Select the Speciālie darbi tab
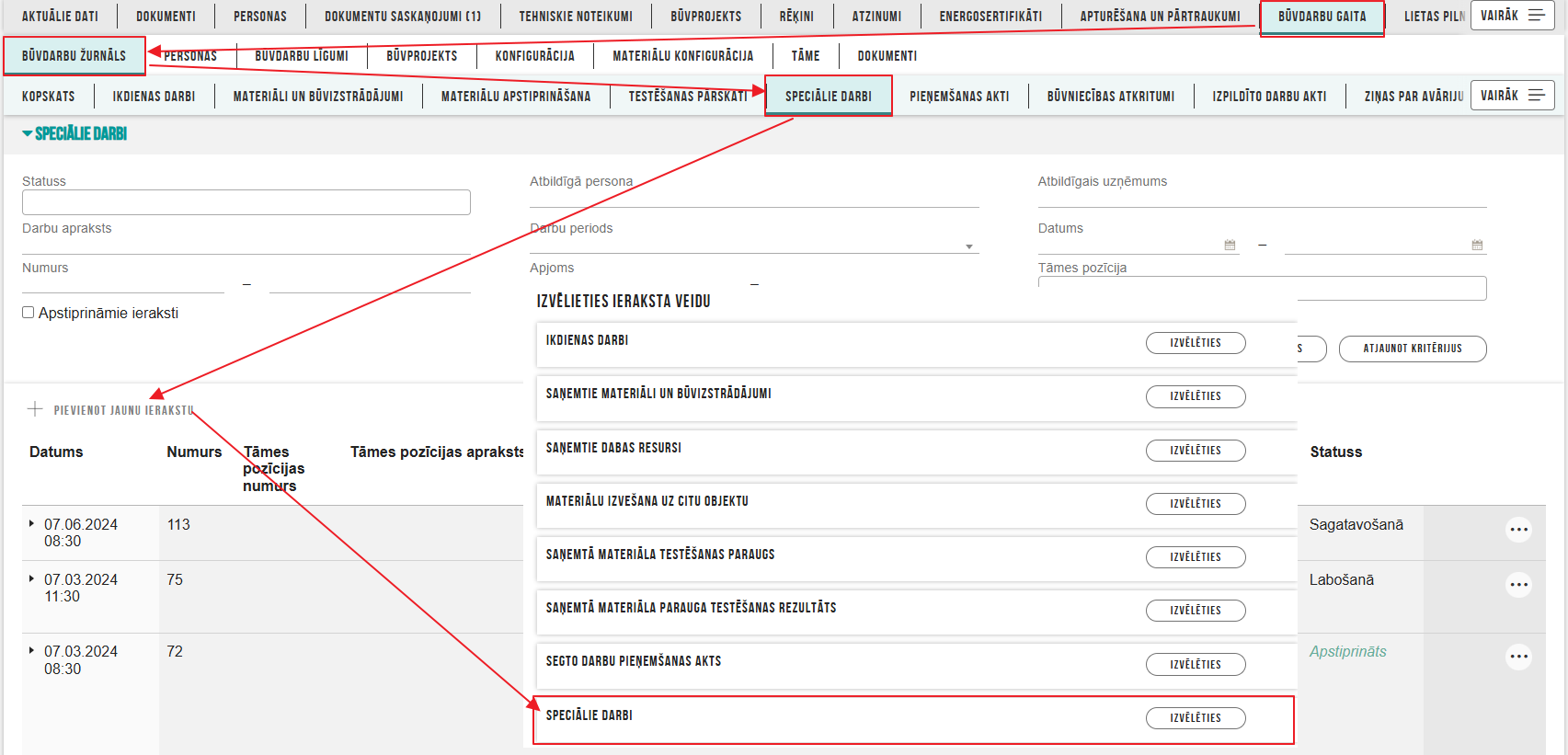This screenshot has height=755, width=1568. pos(828,96)
